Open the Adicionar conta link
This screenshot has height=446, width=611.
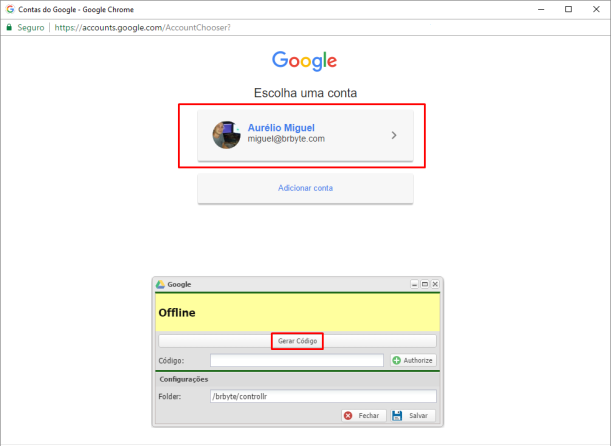pyautogui.click(x=305, y=188)
